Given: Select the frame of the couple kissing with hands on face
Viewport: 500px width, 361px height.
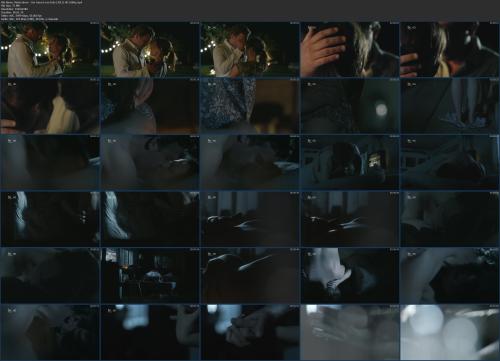Looking at the screenshot, I should point(250,49).
